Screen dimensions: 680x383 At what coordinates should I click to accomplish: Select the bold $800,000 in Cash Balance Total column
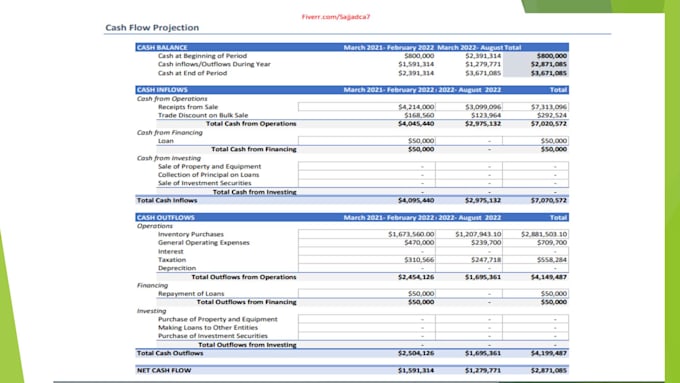coord(552,56)
